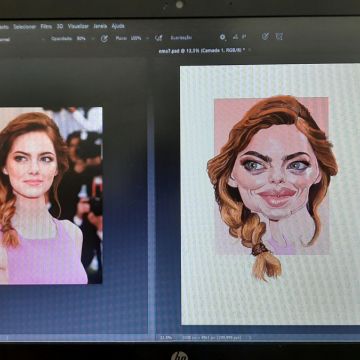Open the Ajuda menu
Image resolution: width=360 pixels, height=360 pixels.
point(118,26)
